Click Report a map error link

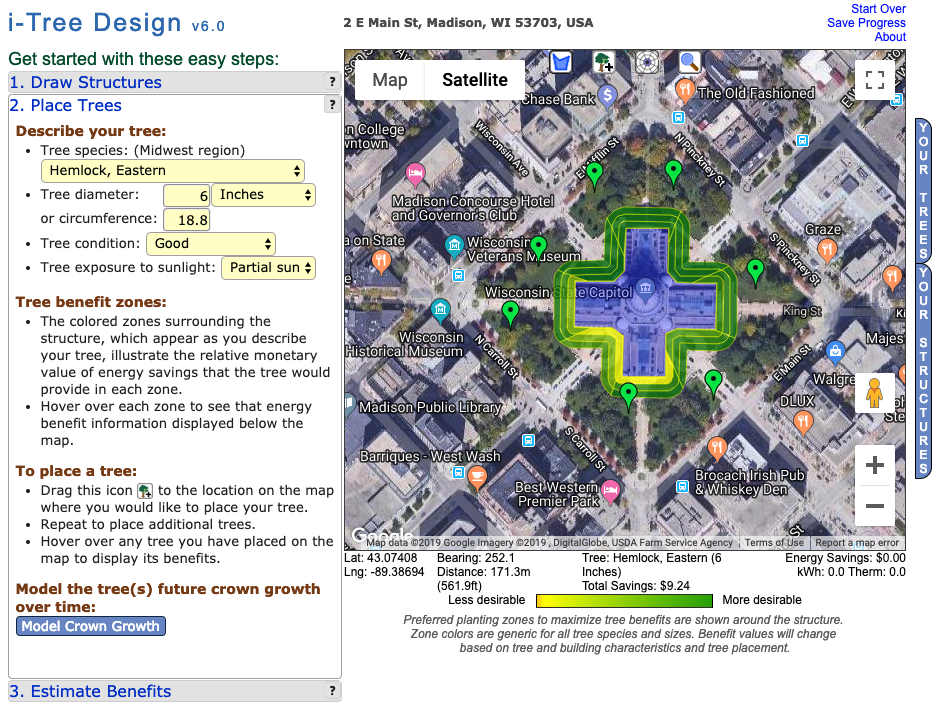[x=856, y=542]
